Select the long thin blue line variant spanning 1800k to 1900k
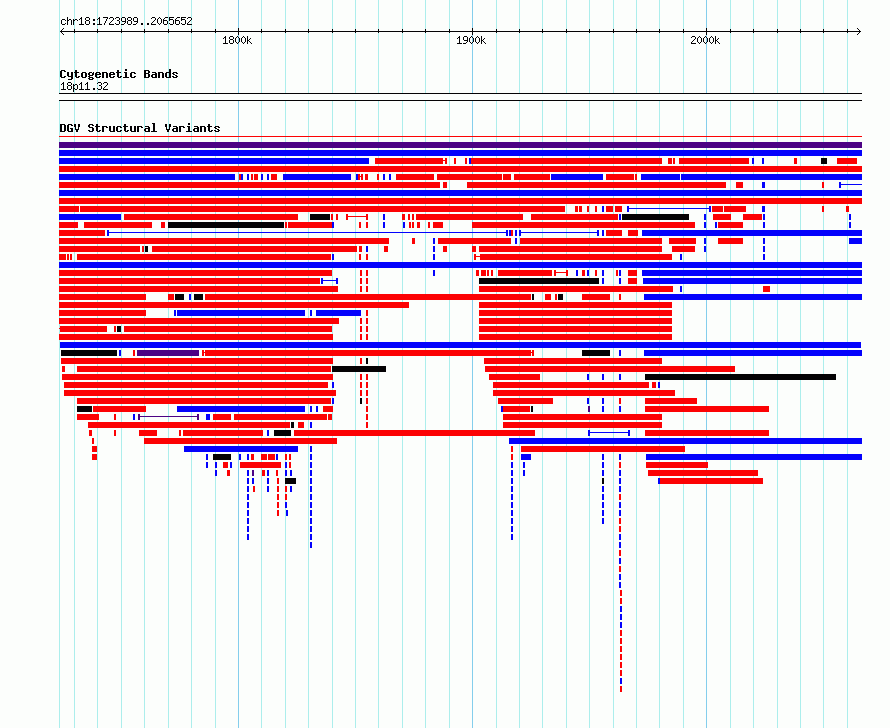Image resolution: width=890 pixels, height=728 pixels. pos(307,233)
